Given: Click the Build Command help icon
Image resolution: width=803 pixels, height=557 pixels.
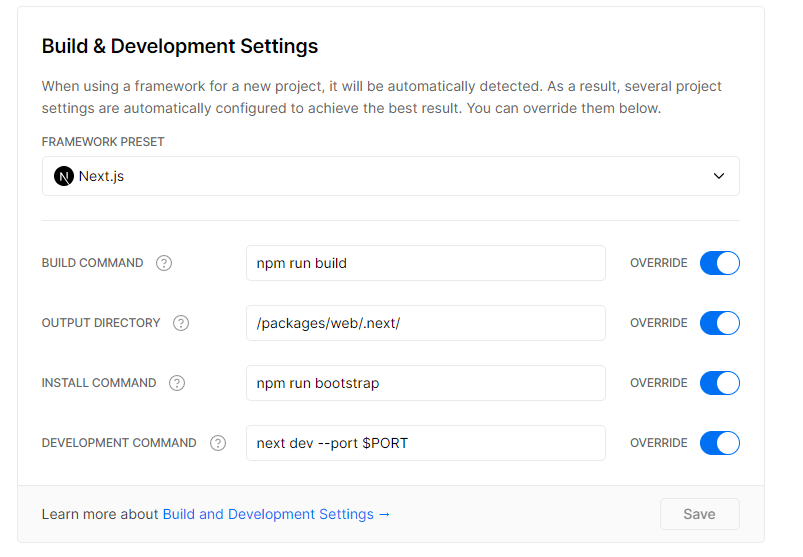Looking at the screenshot, I should 164,263.
